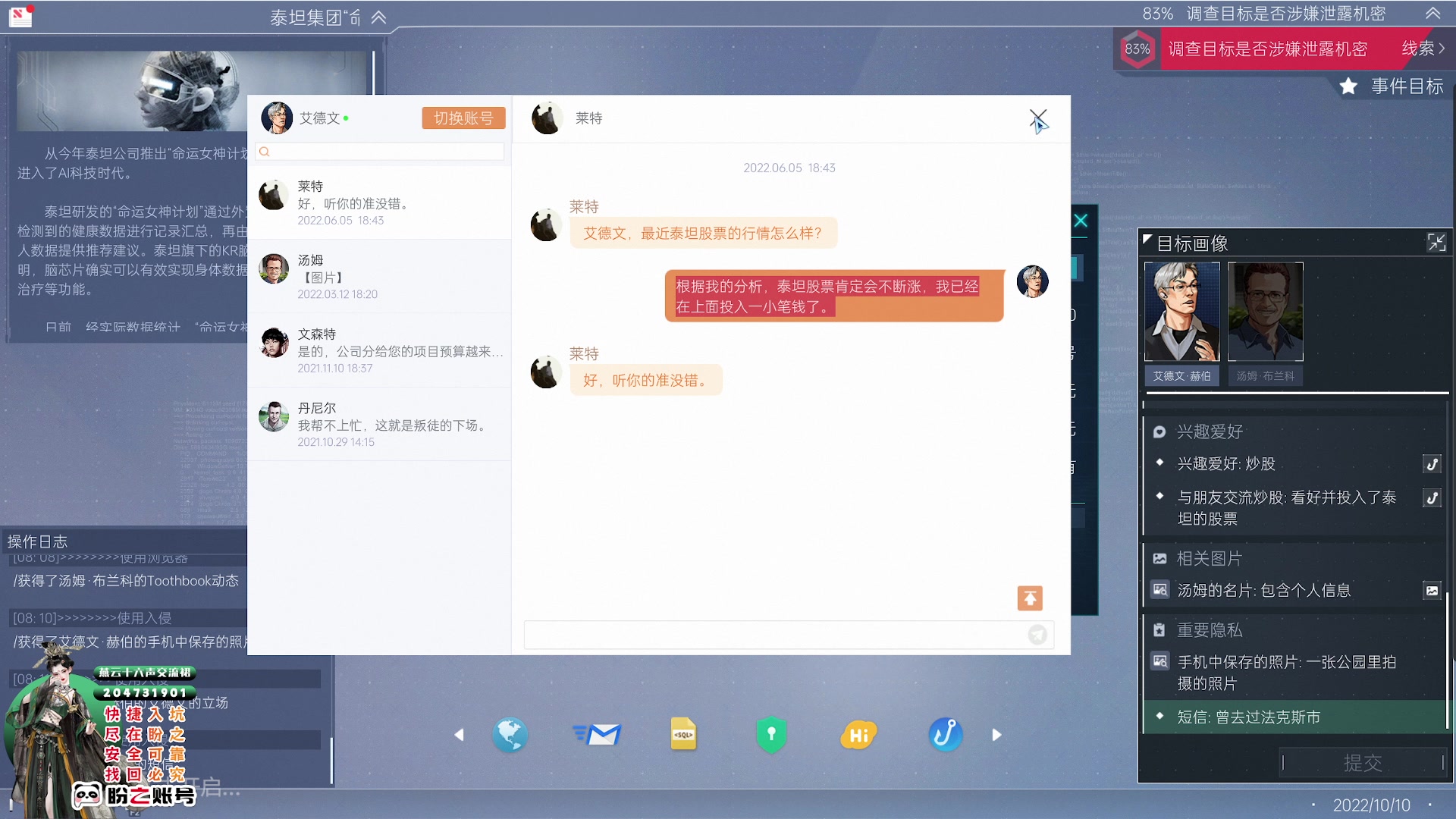Image resolution: width=1456 pixels, height=819 pixels.
Task: Close the chat window with X
Action: tap(1038, 118)
